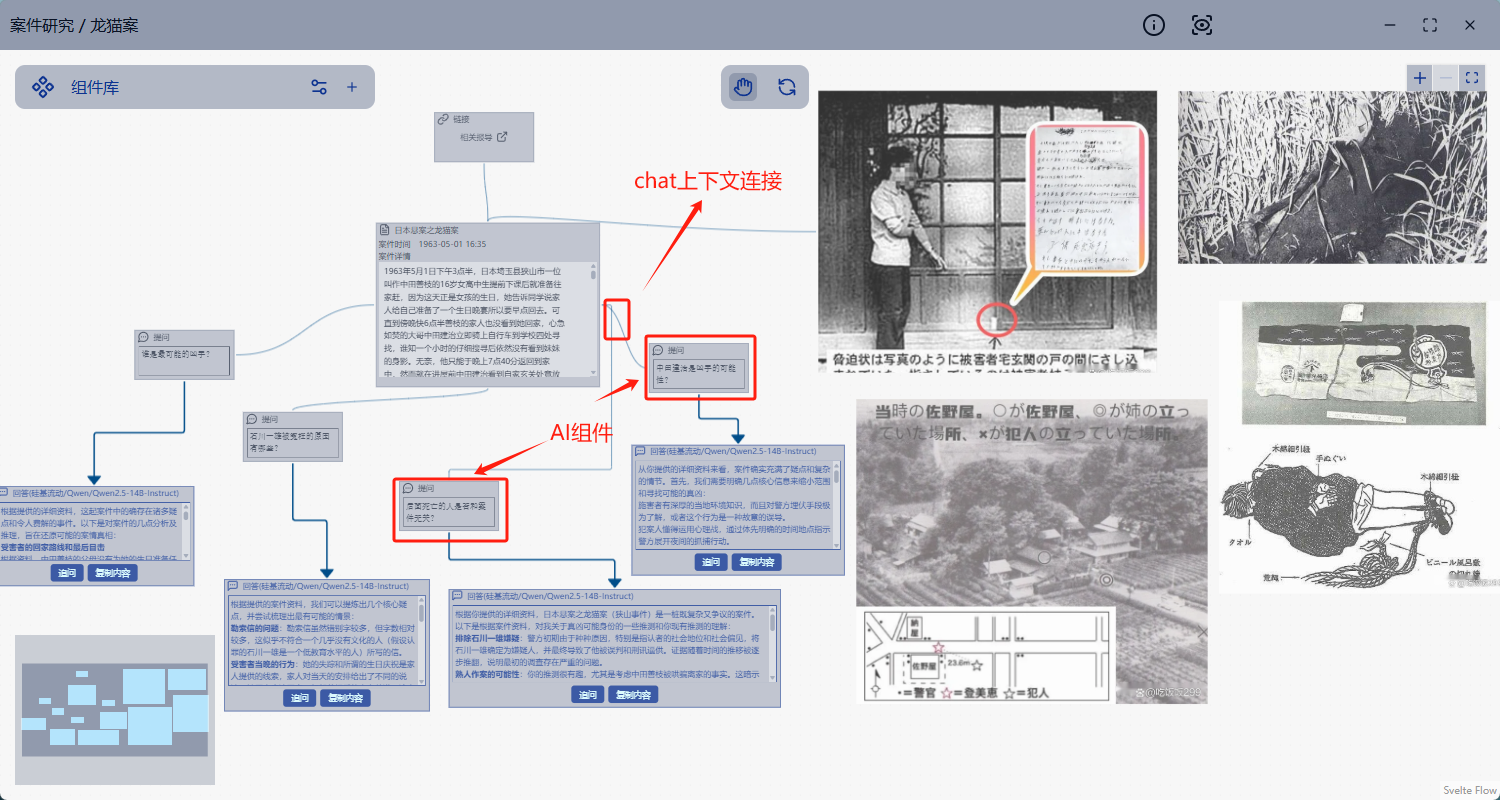The image size is (1500, 800).
Task: Open the sliders settings icon in 组件库 bar
Action: pos(319,87)
